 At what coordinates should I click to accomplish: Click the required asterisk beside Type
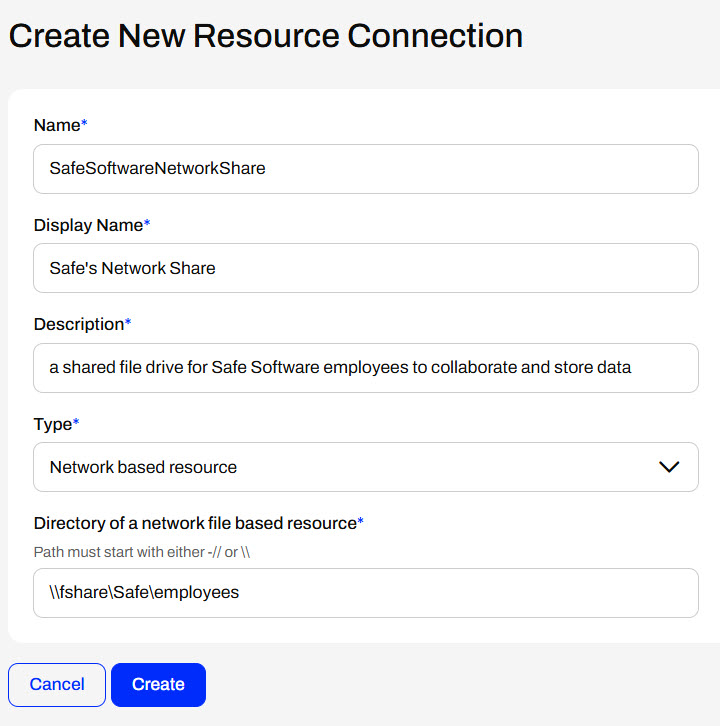[76, 423]
